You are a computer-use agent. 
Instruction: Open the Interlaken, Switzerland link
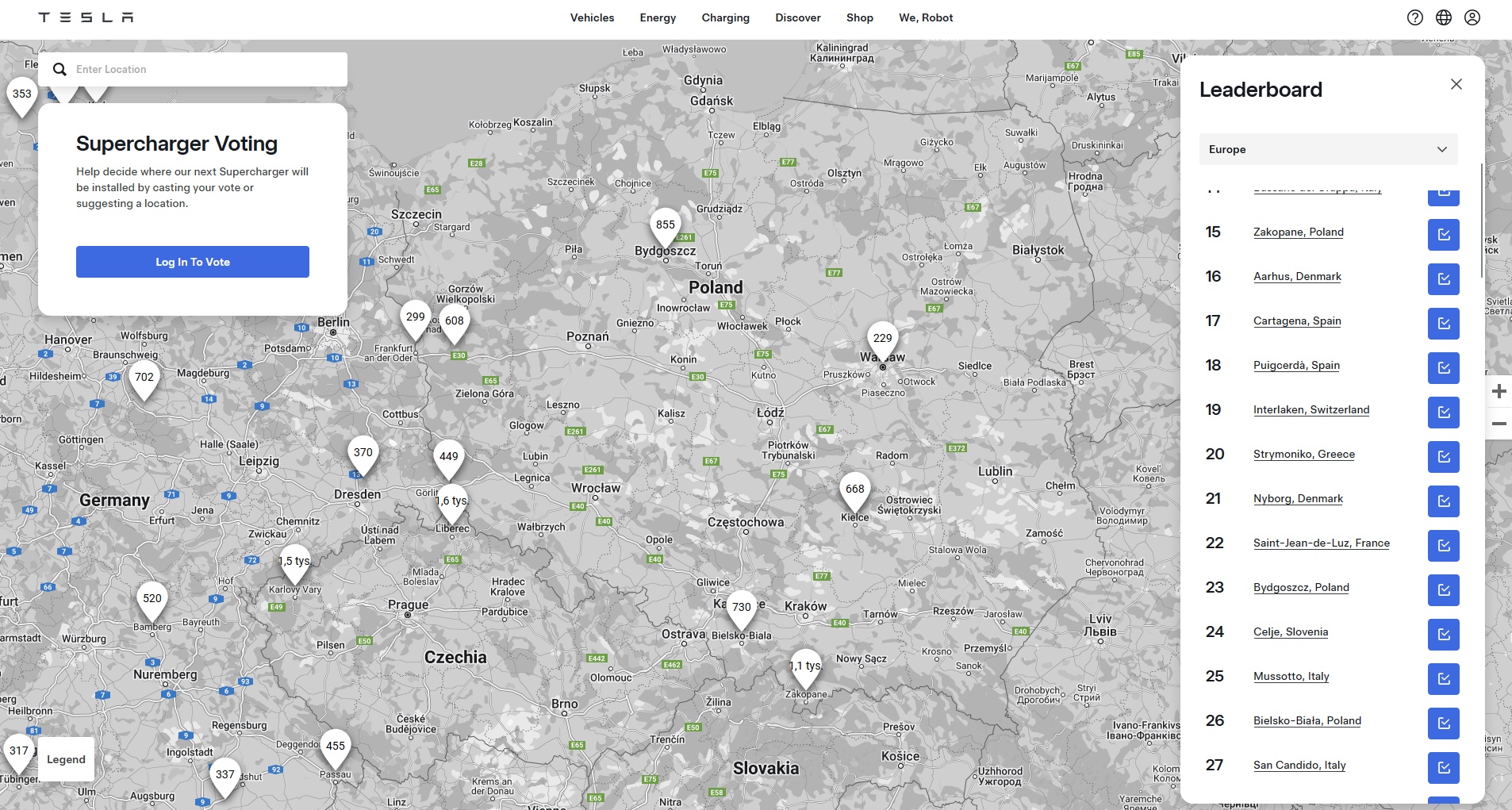pos(1311,409)
